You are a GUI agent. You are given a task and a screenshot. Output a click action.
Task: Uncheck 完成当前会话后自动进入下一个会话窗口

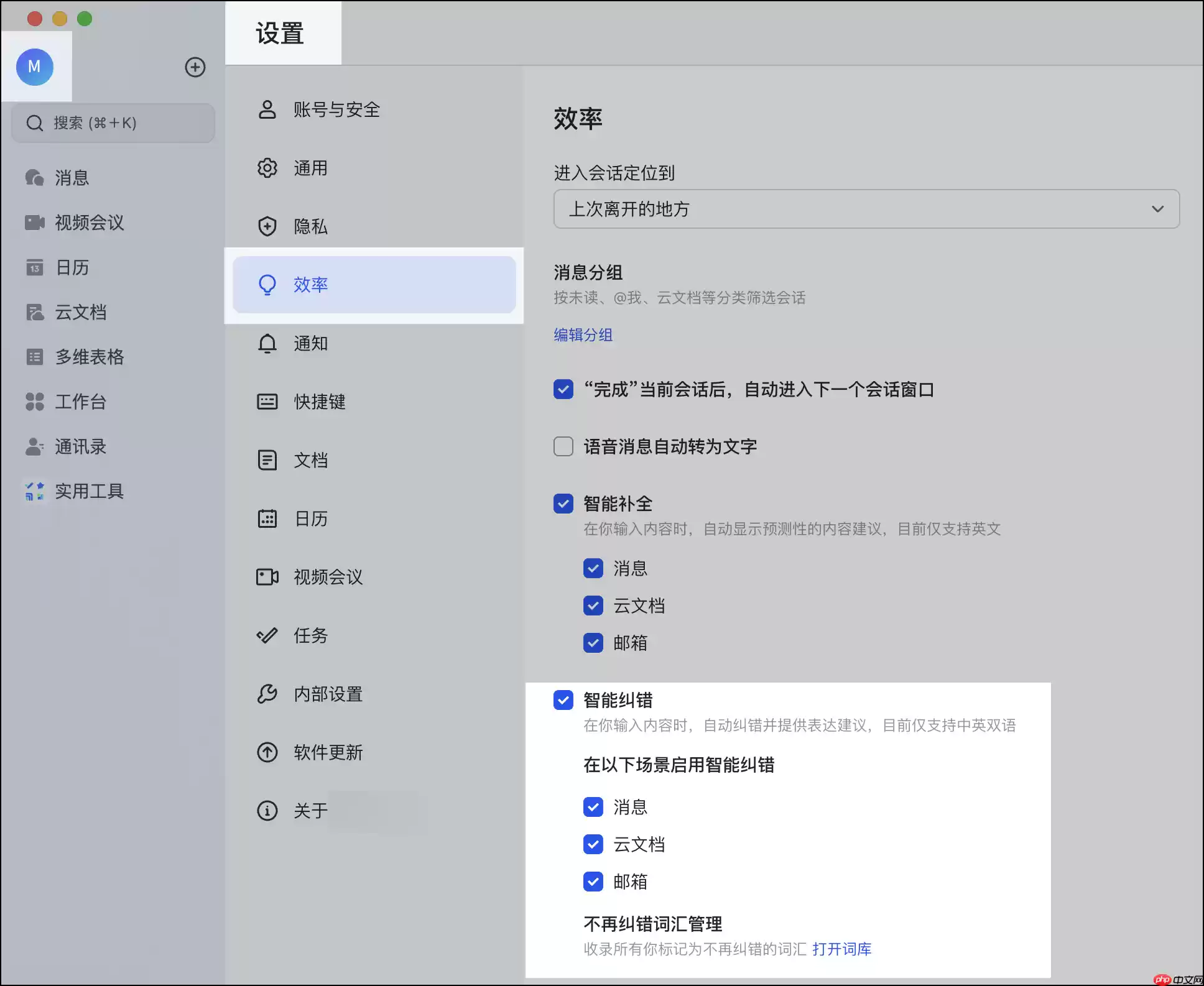tap(563, 390)
